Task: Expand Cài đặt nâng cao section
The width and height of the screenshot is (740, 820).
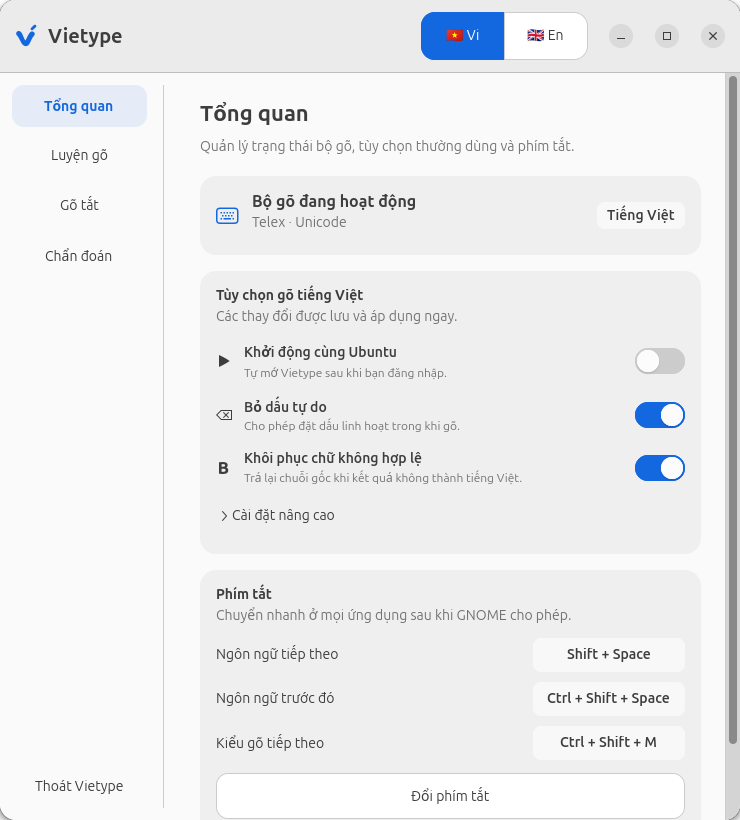Action: tap(277, 516)
